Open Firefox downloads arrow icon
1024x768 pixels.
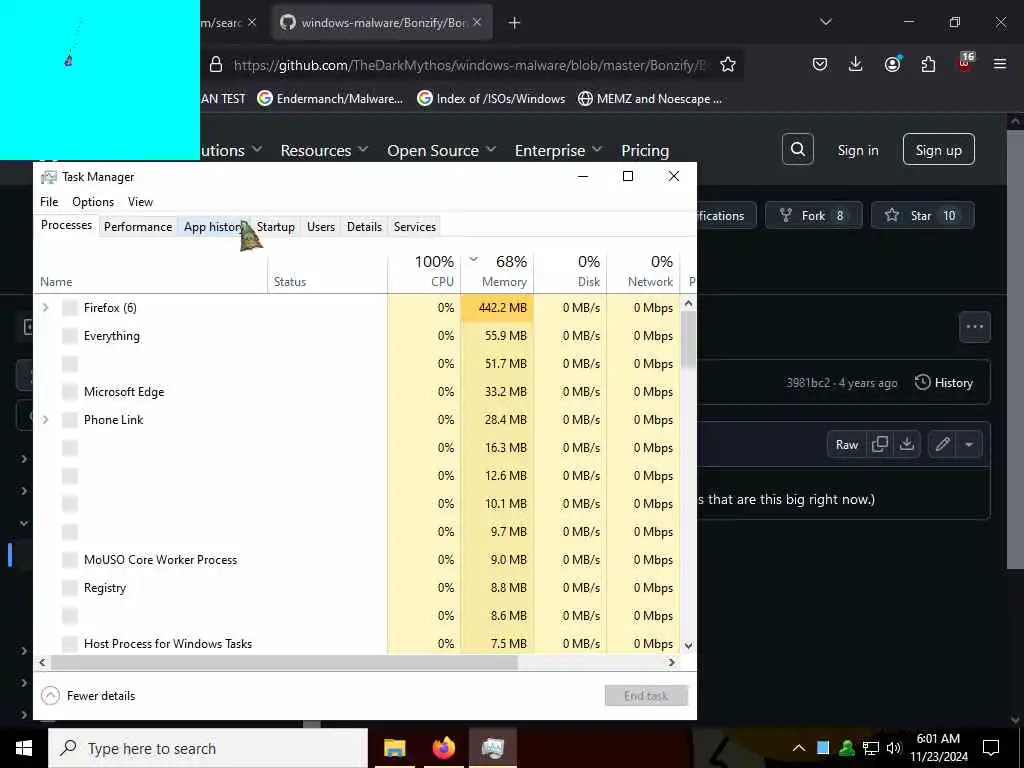coord(856,64)
